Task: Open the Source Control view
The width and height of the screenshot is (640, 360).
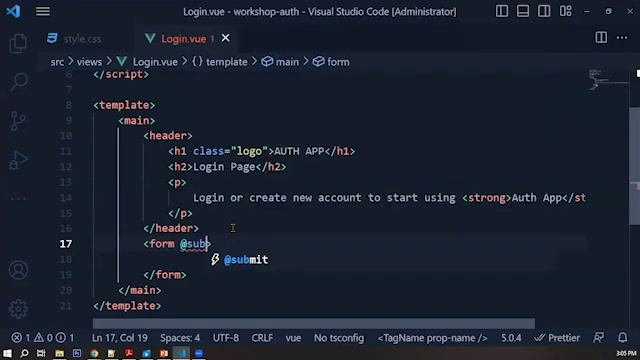Action: coord(18,121)
